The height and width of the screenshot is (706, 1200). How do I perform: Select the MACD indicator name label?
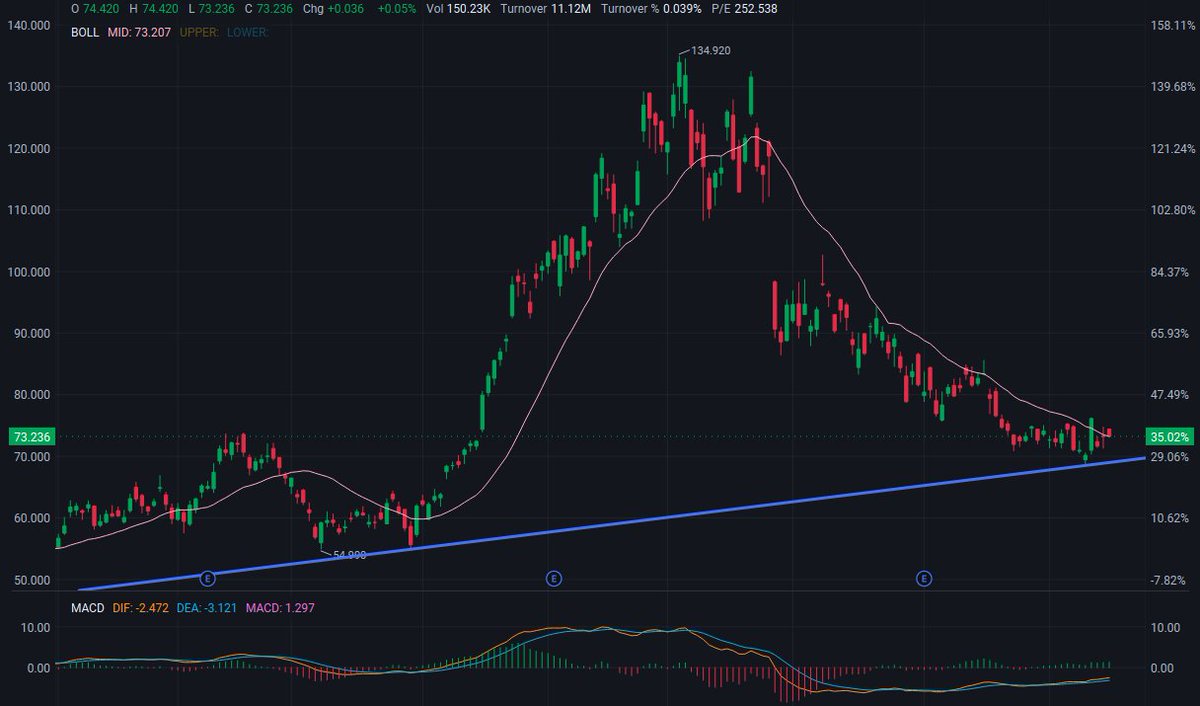click(x=87, y=608)
